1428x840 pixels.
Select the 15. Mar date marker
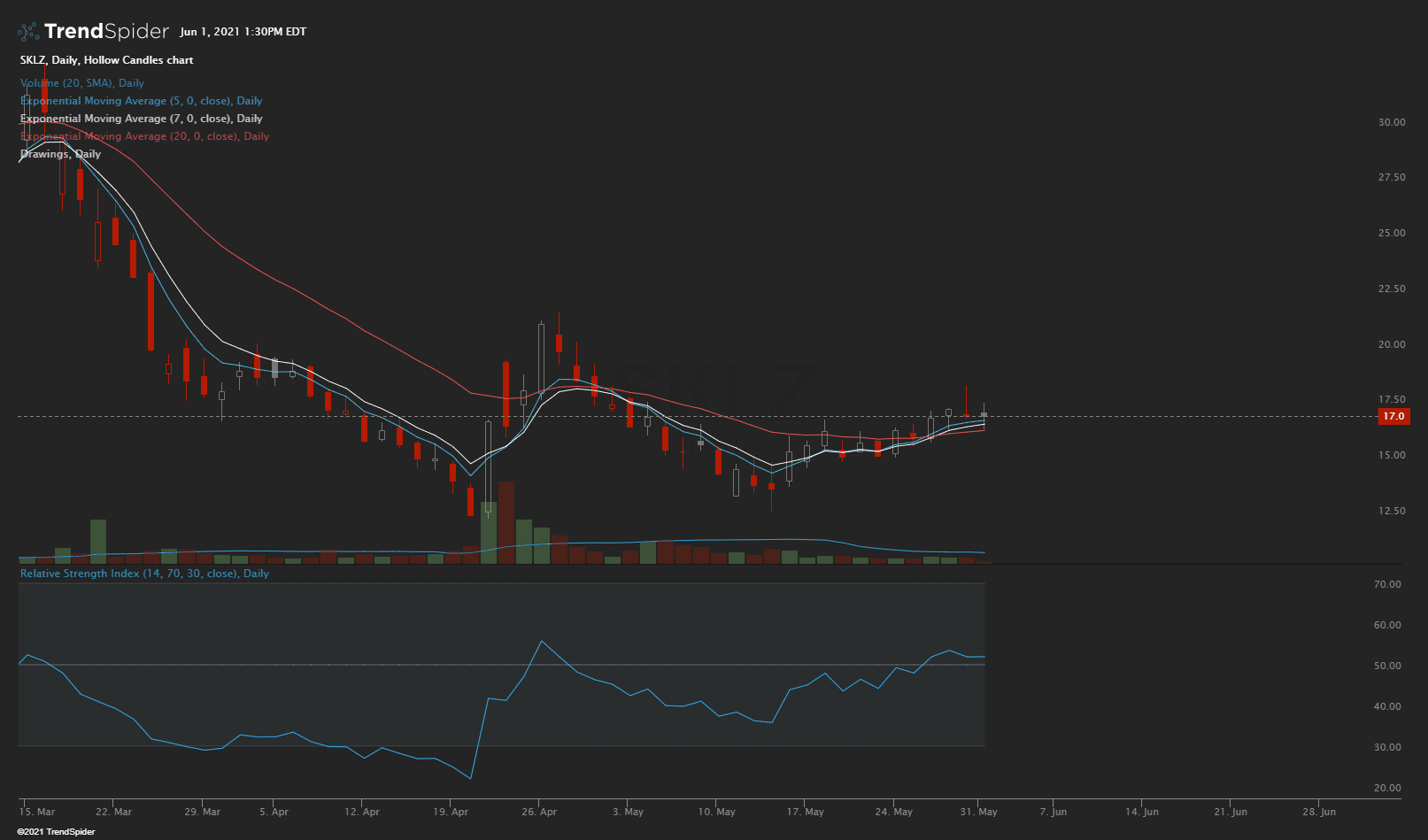pos(37,812)
